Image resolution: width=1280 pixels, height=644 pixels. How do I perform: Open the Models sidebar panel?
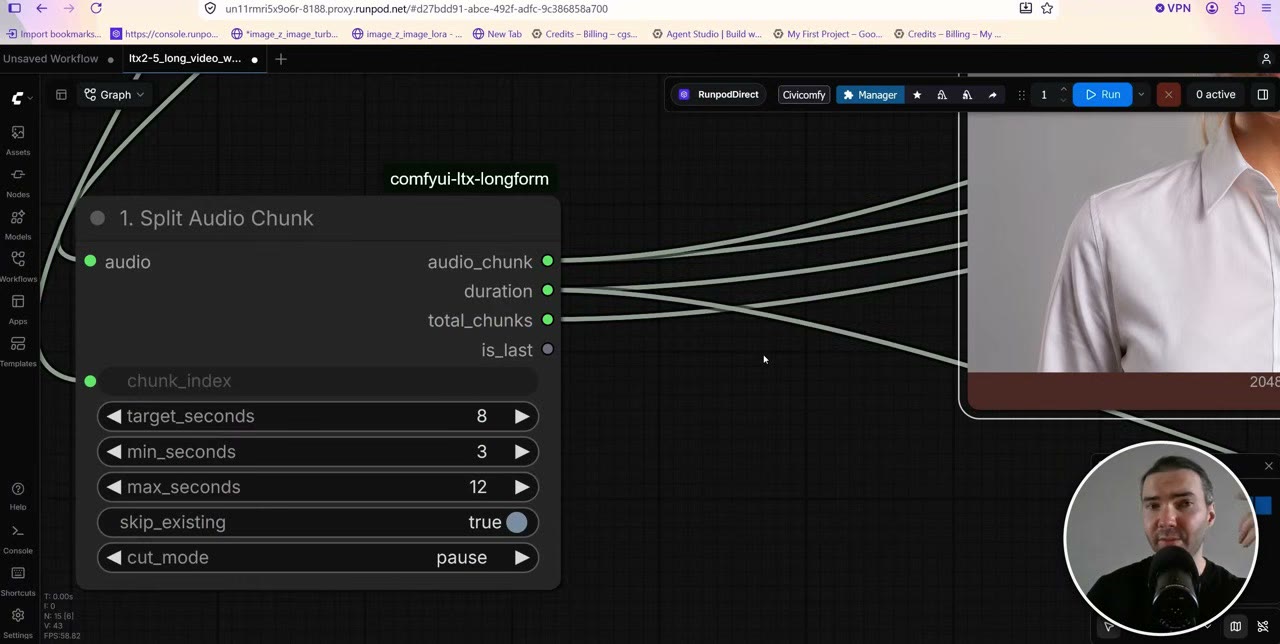17,224
